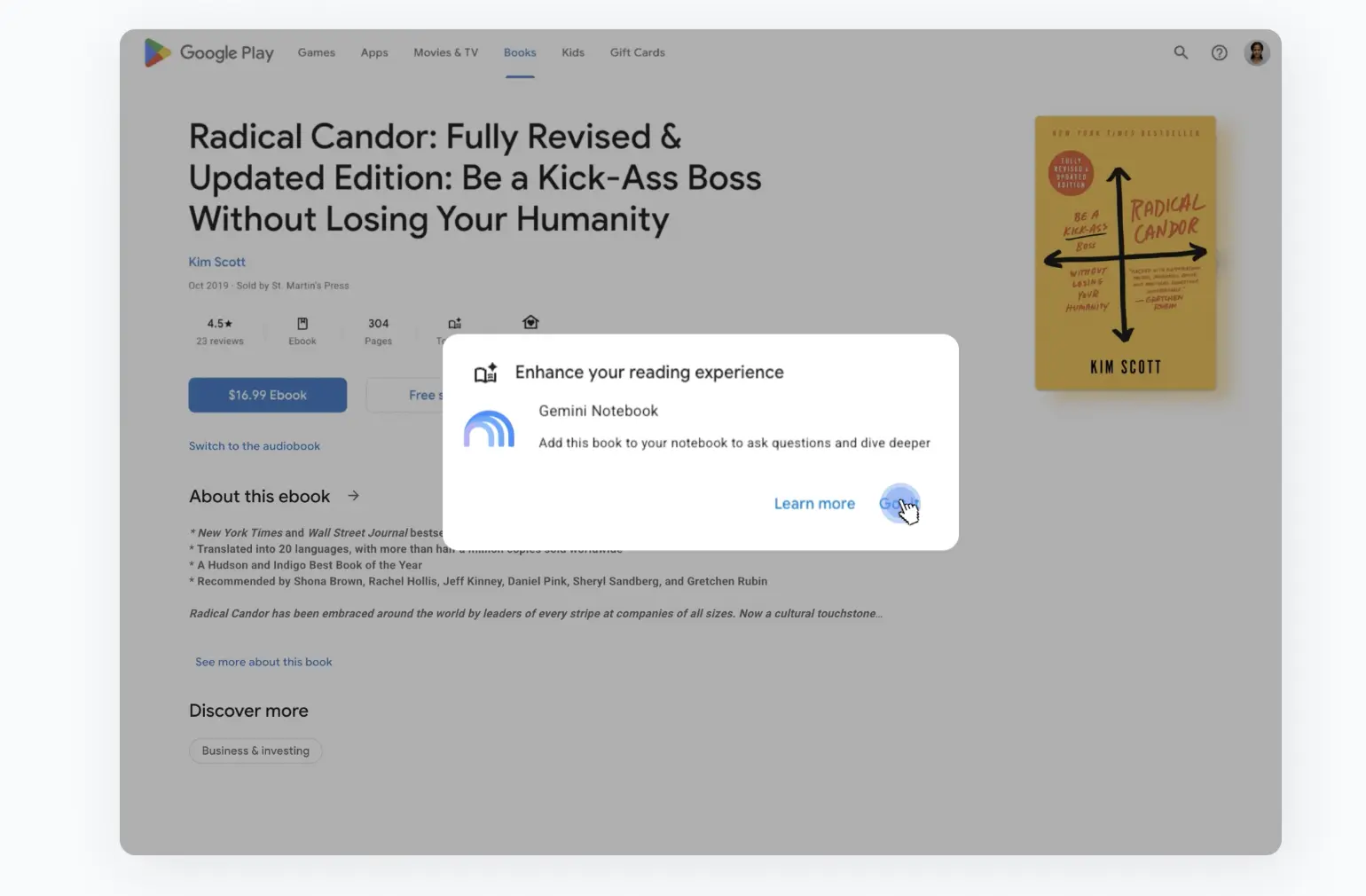Screen dimensions: 1366x896
Task: Open the Gift Cards tab
Action: tap(638, 52)
